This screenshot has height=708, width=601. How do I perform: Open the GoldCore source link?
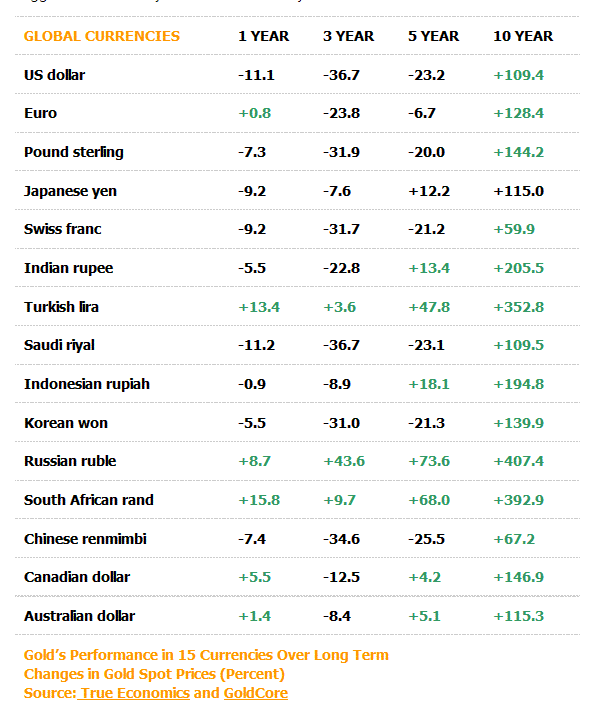tap(254, 693)
